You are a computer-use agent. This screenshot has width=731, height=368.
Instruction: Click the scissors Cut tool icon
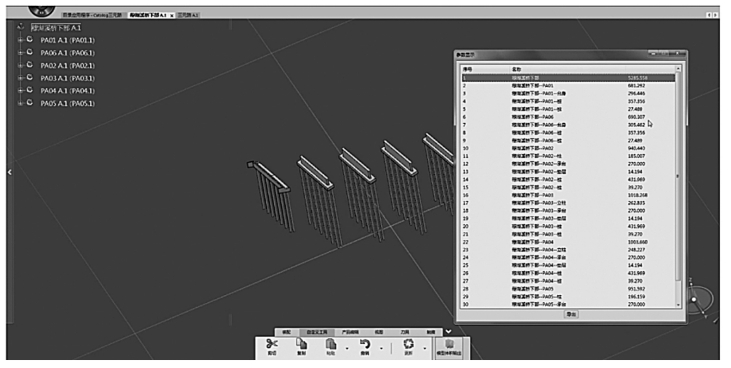click(272, 344)
